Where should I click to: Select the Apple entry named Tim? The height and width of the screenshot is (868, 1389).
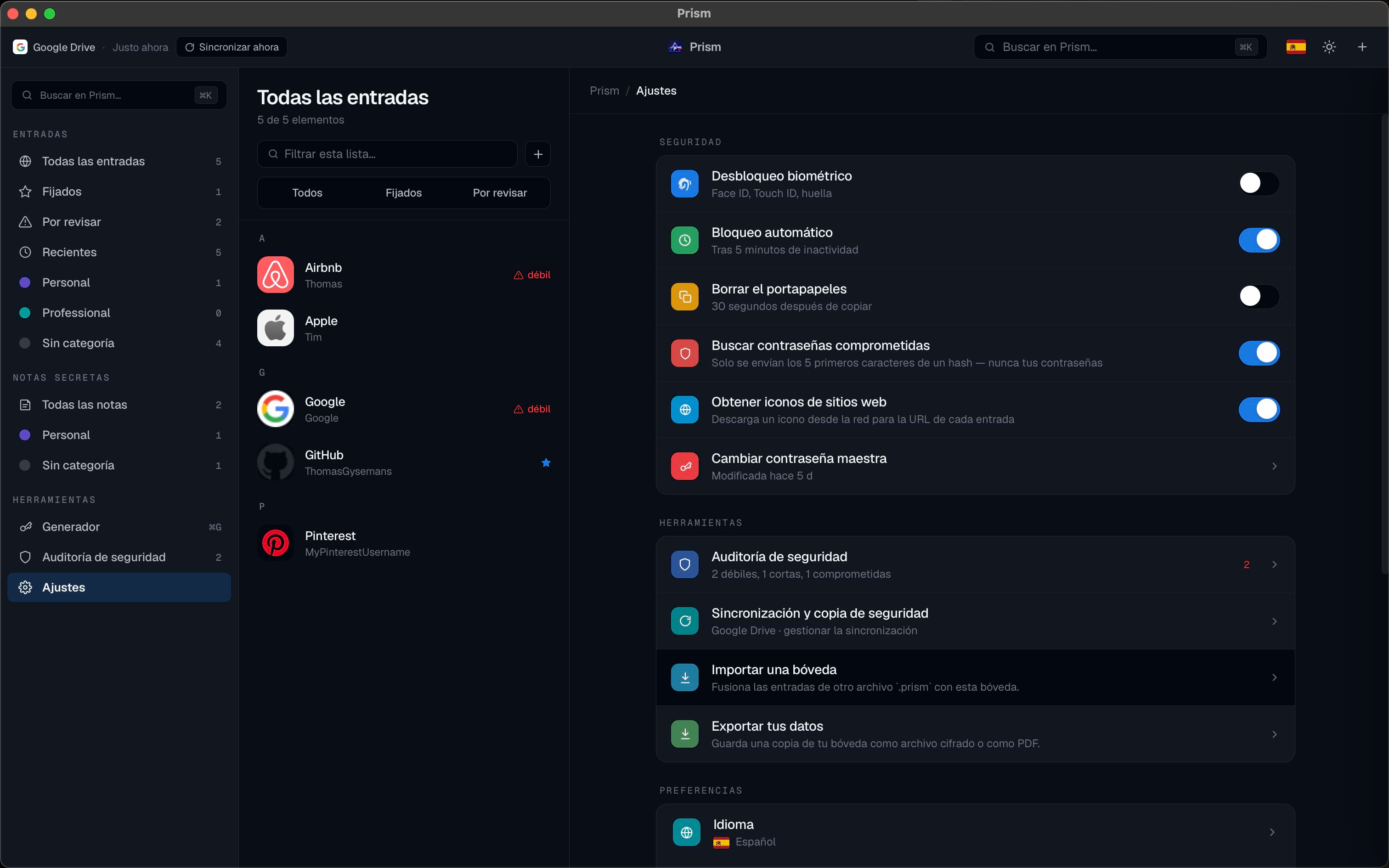click(x=404, y=328)
